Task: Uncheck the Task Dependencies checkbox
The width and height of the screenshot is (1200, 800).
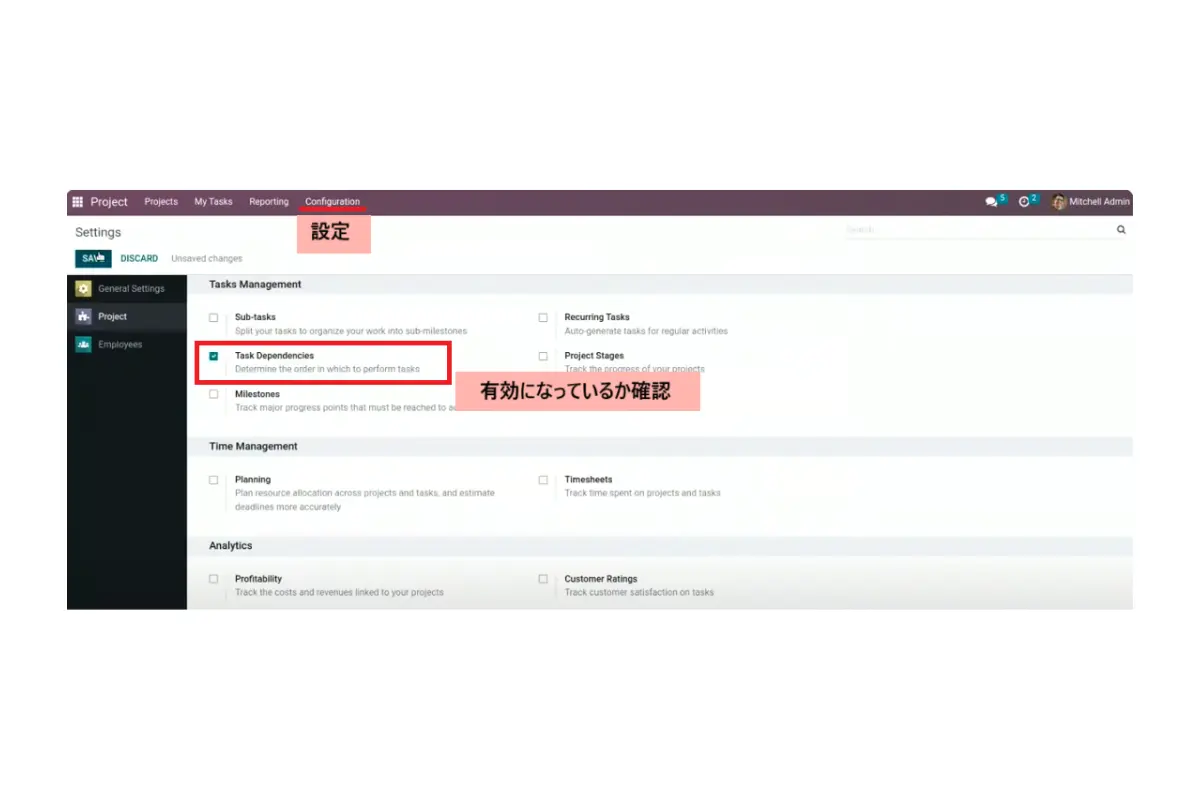Action: coord(213,356)
